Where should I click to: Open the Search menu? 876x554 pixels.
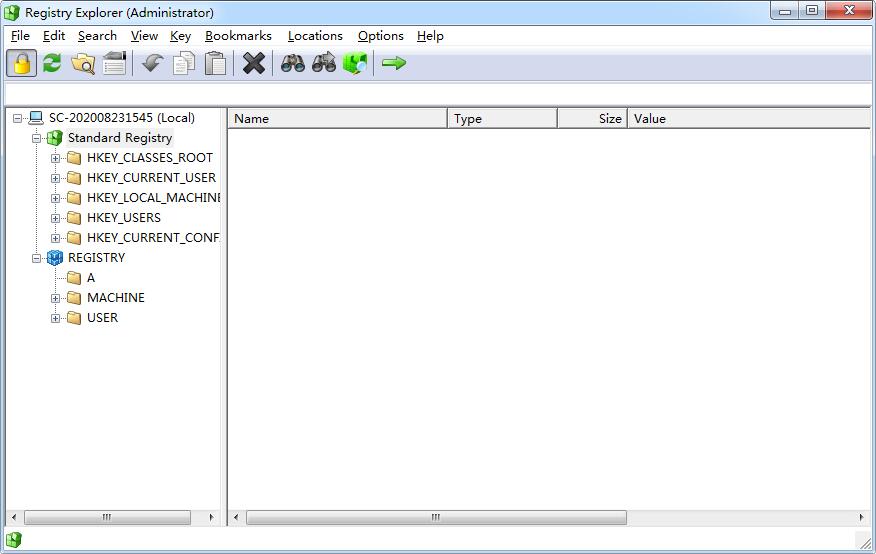point(97,36)
